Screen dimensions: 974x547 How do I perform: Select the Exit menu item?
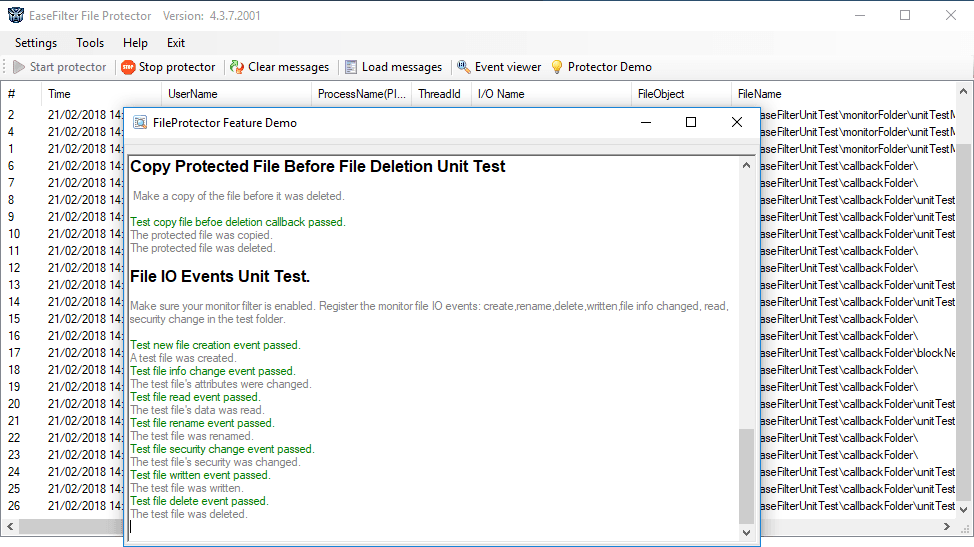coord(176,43)
